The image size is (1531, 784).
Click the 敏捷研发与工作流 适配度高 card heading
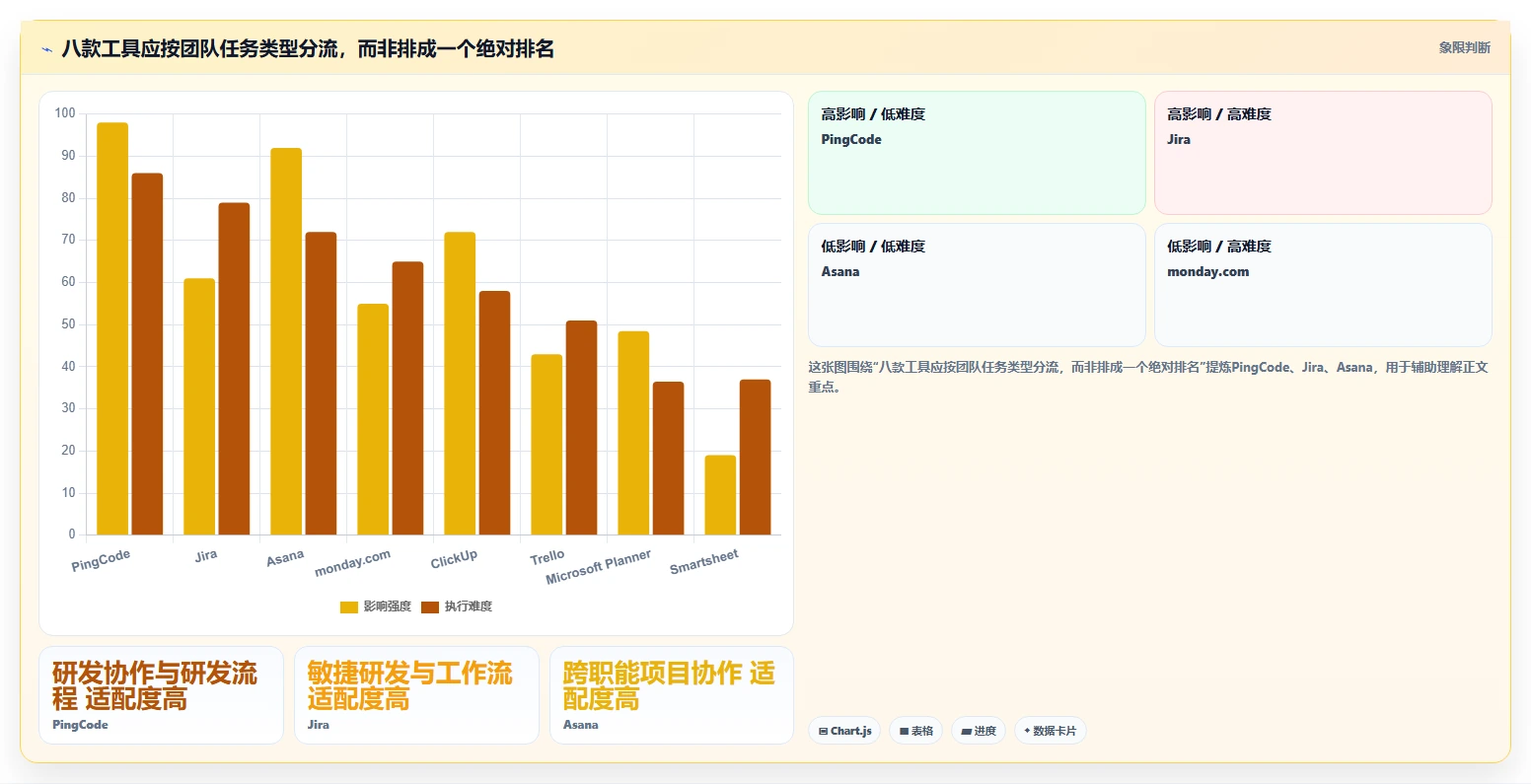coord(409,686)
